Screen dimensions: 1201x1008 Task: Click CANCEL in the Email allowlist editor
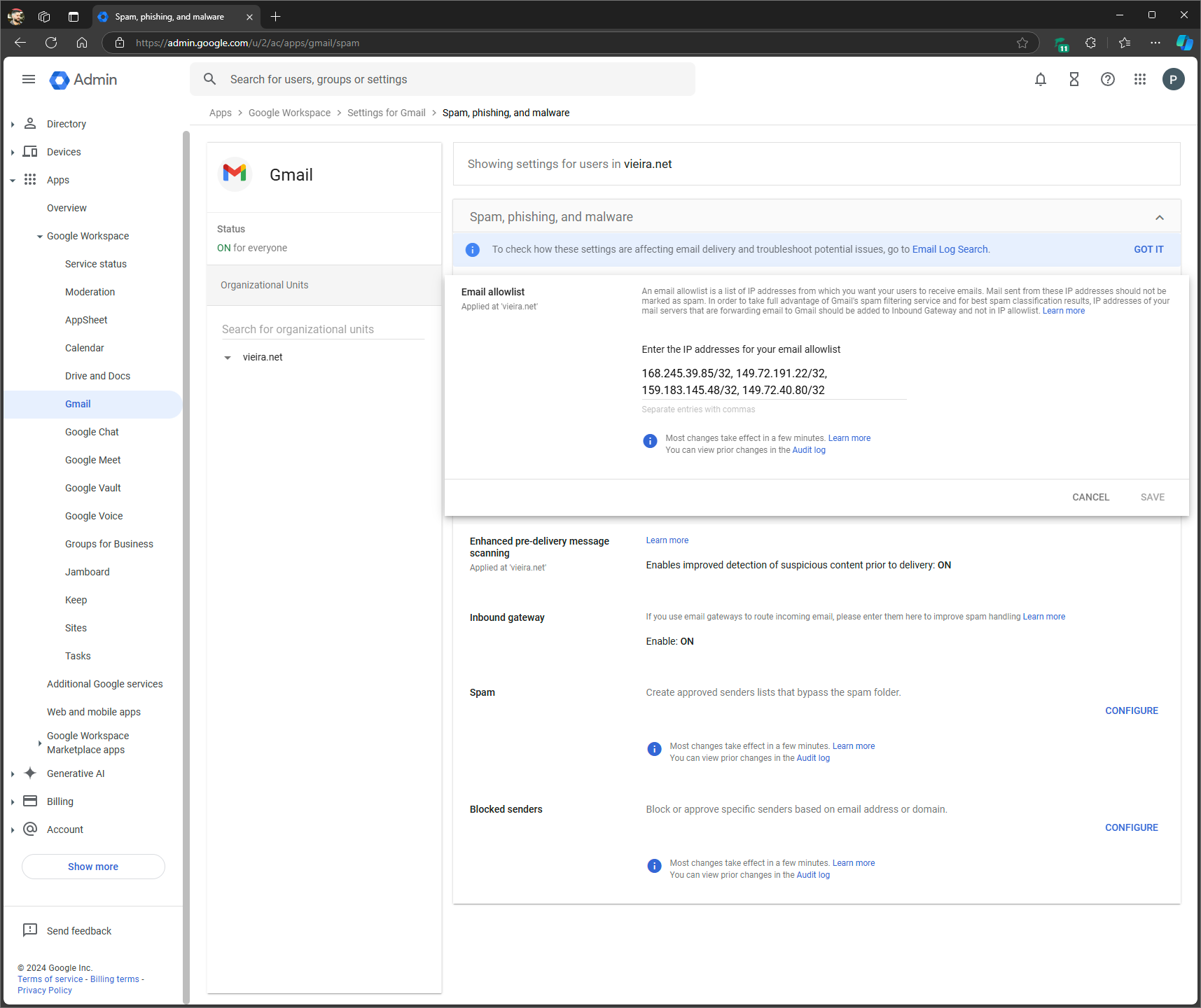tap(1091, 497)
